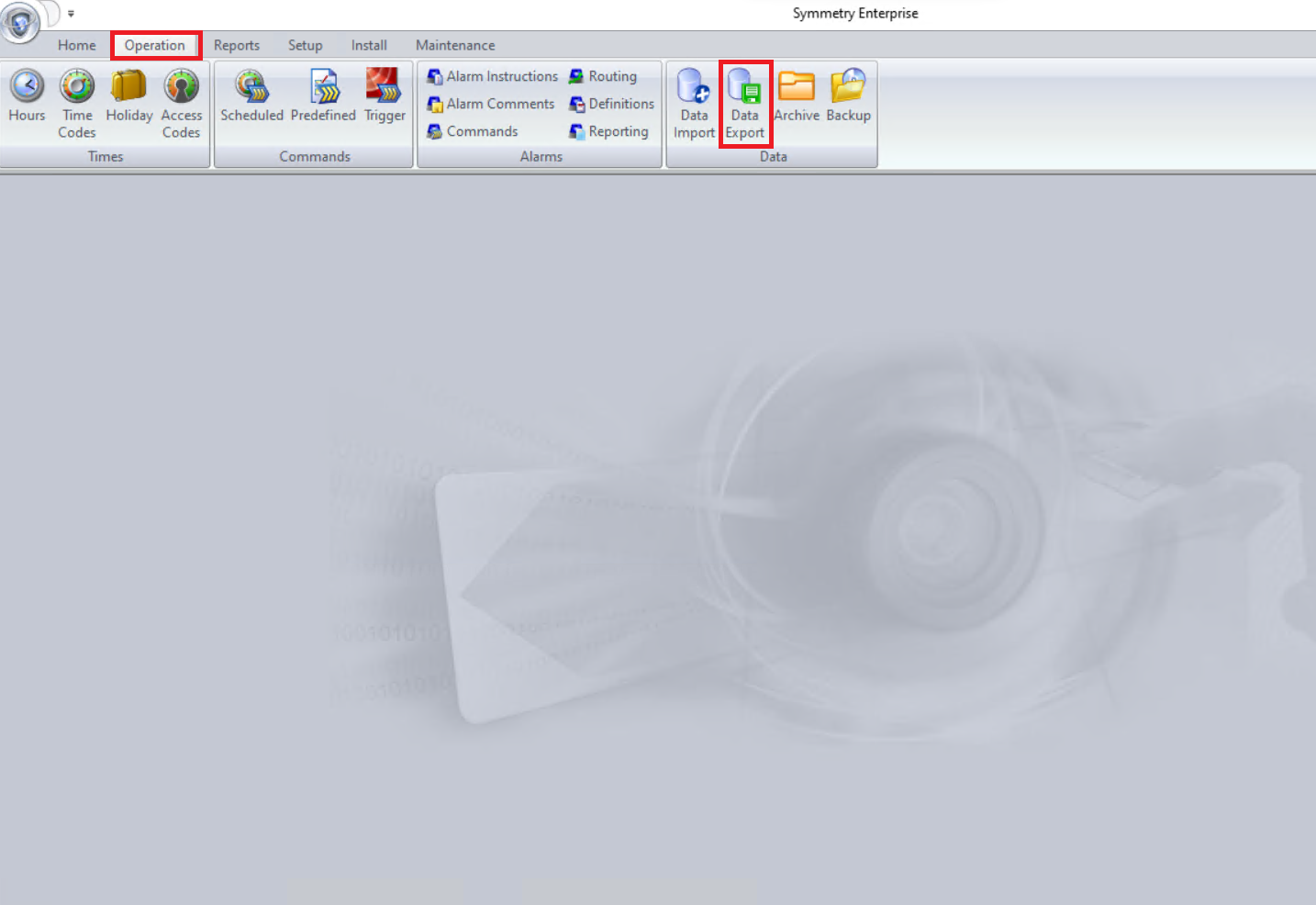Switch to the Maintenance tab
Viewport: 1316px width, 905px height.
point(455,45)
